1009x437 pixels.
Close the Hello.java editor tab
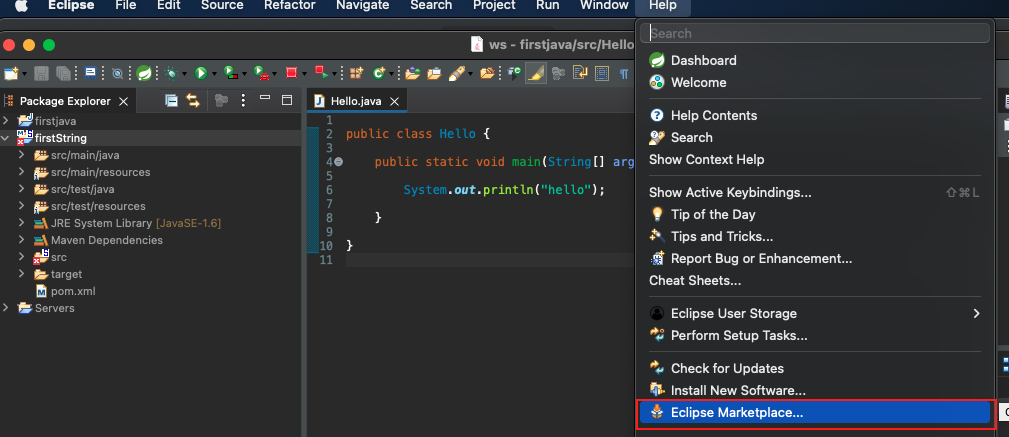(395, 102)
